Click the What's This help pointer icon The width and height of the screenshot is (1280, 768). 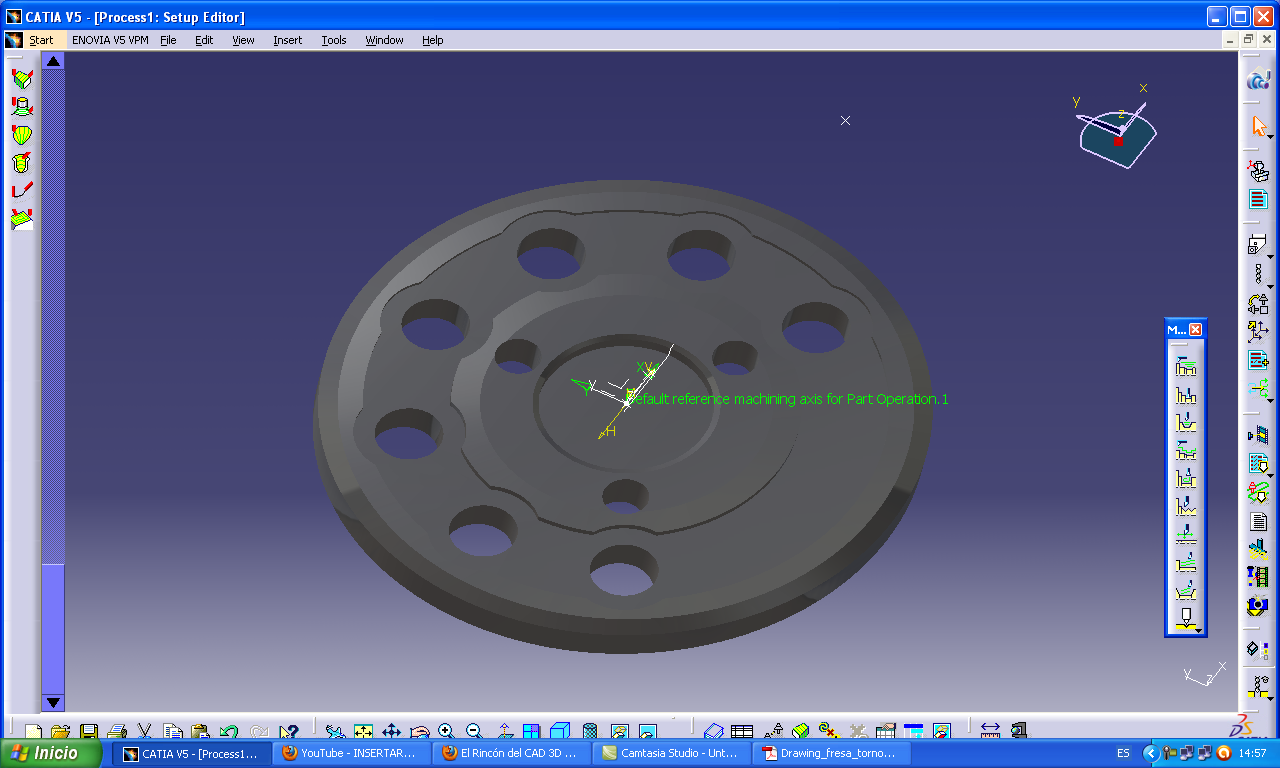click(289, 732)
